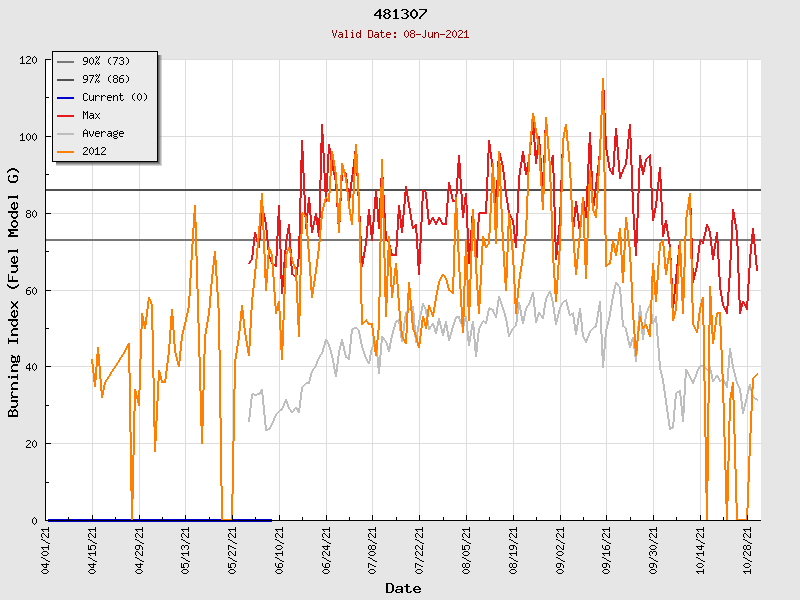Click the 08/19/21 date tick label

point(514,549)
